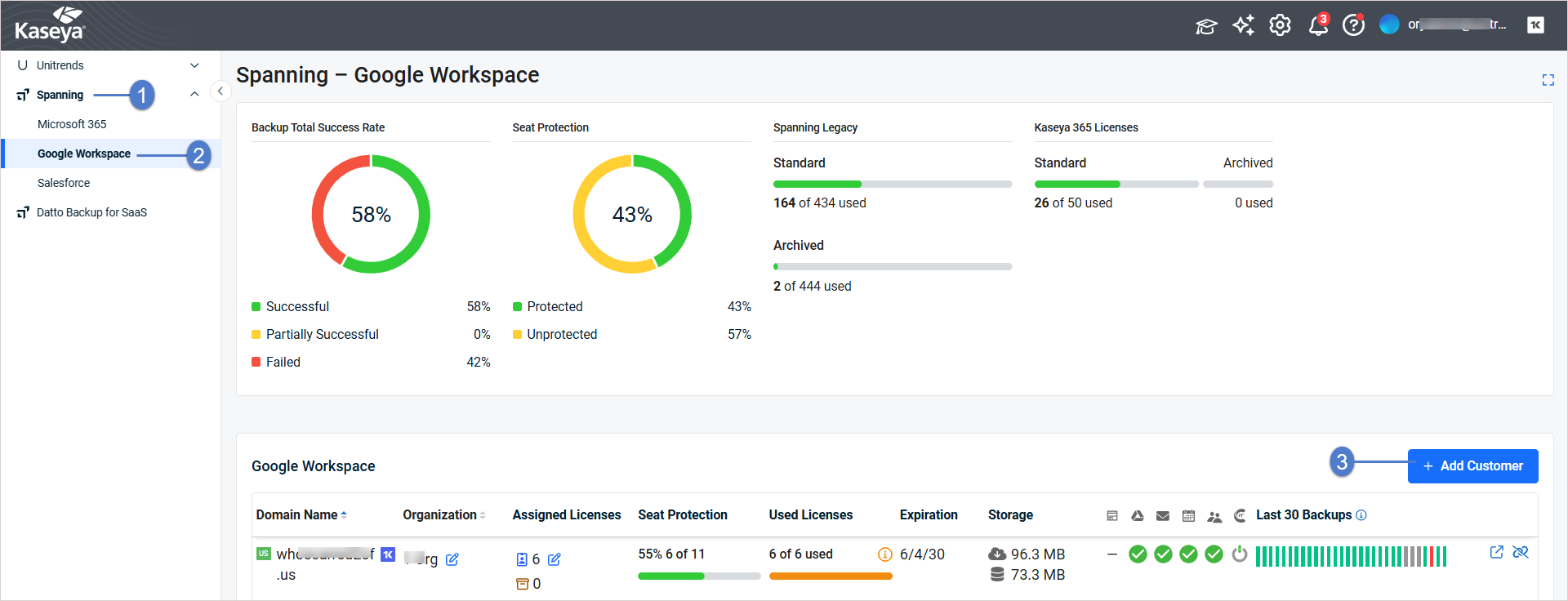This screenshot has height=601, width=1568.
Task: Click the database storage icon by 73.3 MB
Action: click(x=997, y=575)
